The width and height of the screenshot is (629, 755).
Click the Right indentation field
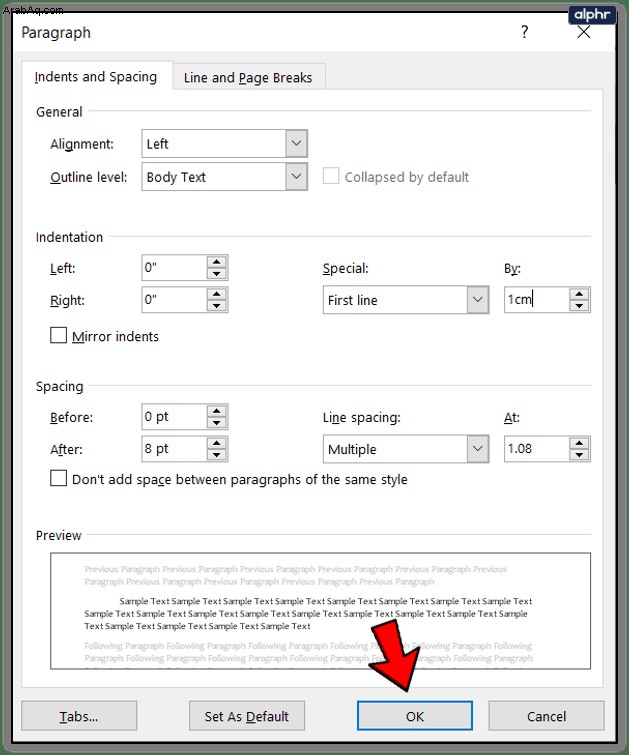pyautogui.click(x=174, y=299)
